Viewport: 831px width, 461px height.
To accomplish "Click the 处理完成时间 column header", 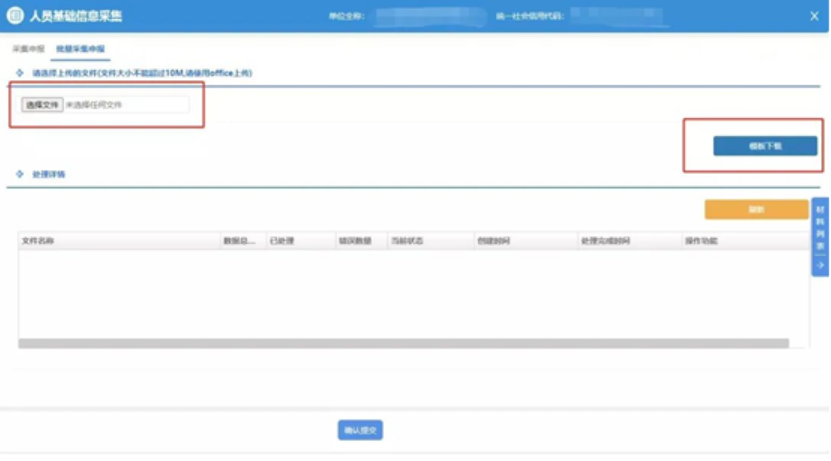I will click(x=630, y=241).
